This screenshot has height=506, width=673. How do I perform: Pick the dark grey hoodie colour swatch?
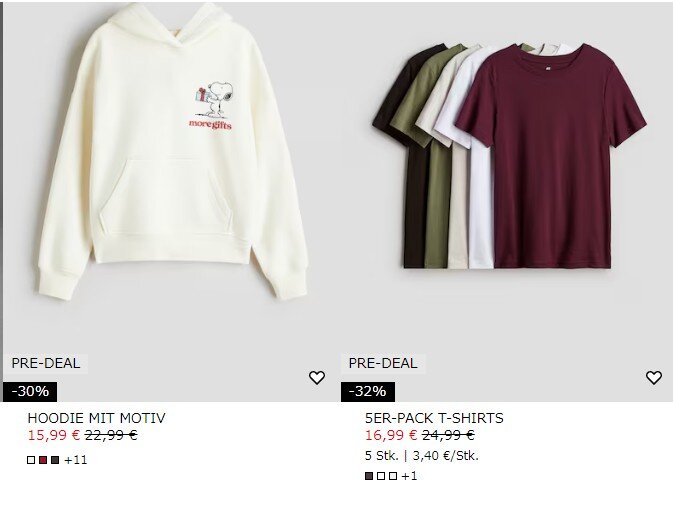(x=55, y=460)
